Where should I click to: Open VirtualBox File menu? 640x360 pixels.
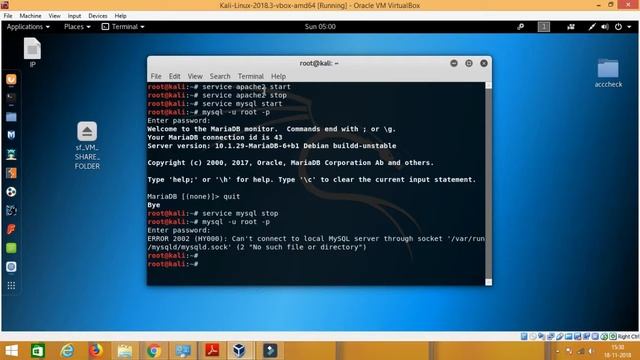tap(8, 16)
